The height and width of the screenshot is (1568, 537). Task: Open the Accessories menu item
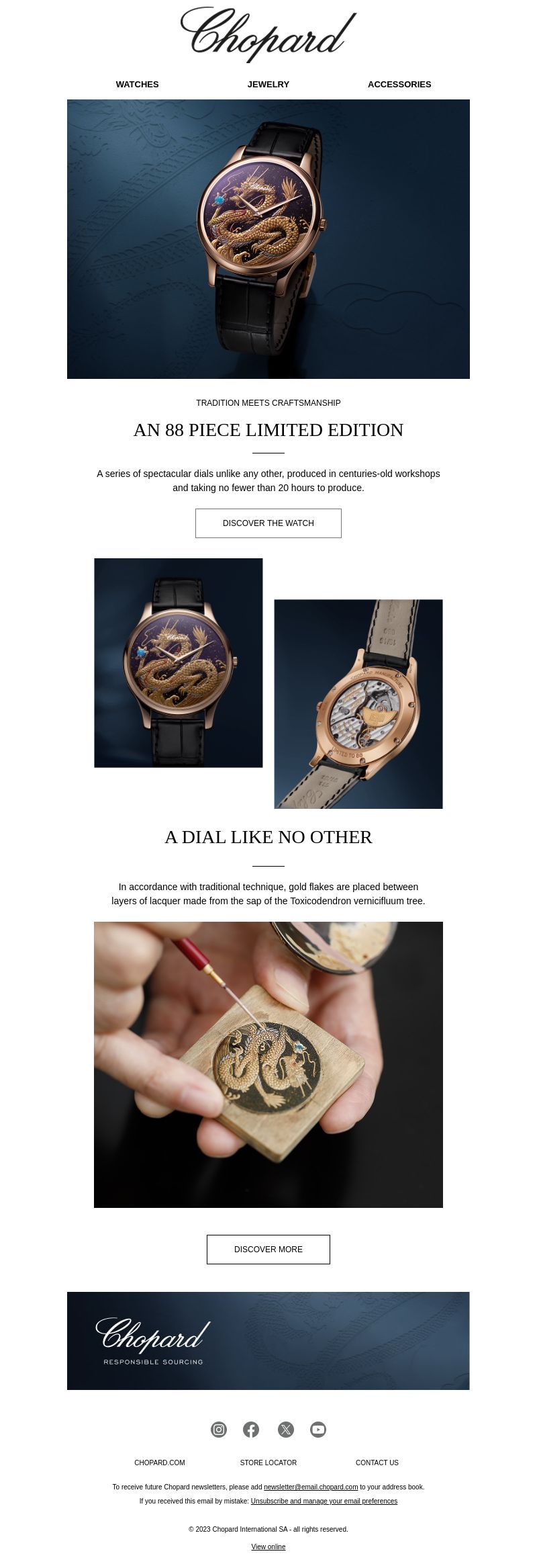[x=399, y=85]
